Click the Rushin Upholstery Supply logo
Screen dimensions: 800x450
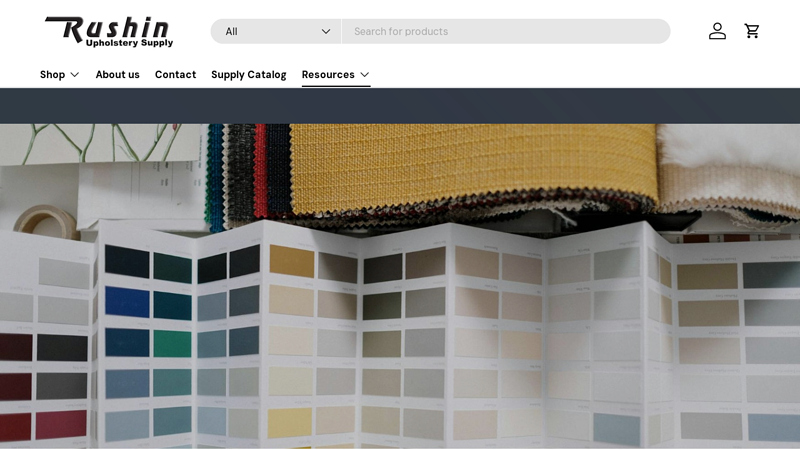coord(109,32)
